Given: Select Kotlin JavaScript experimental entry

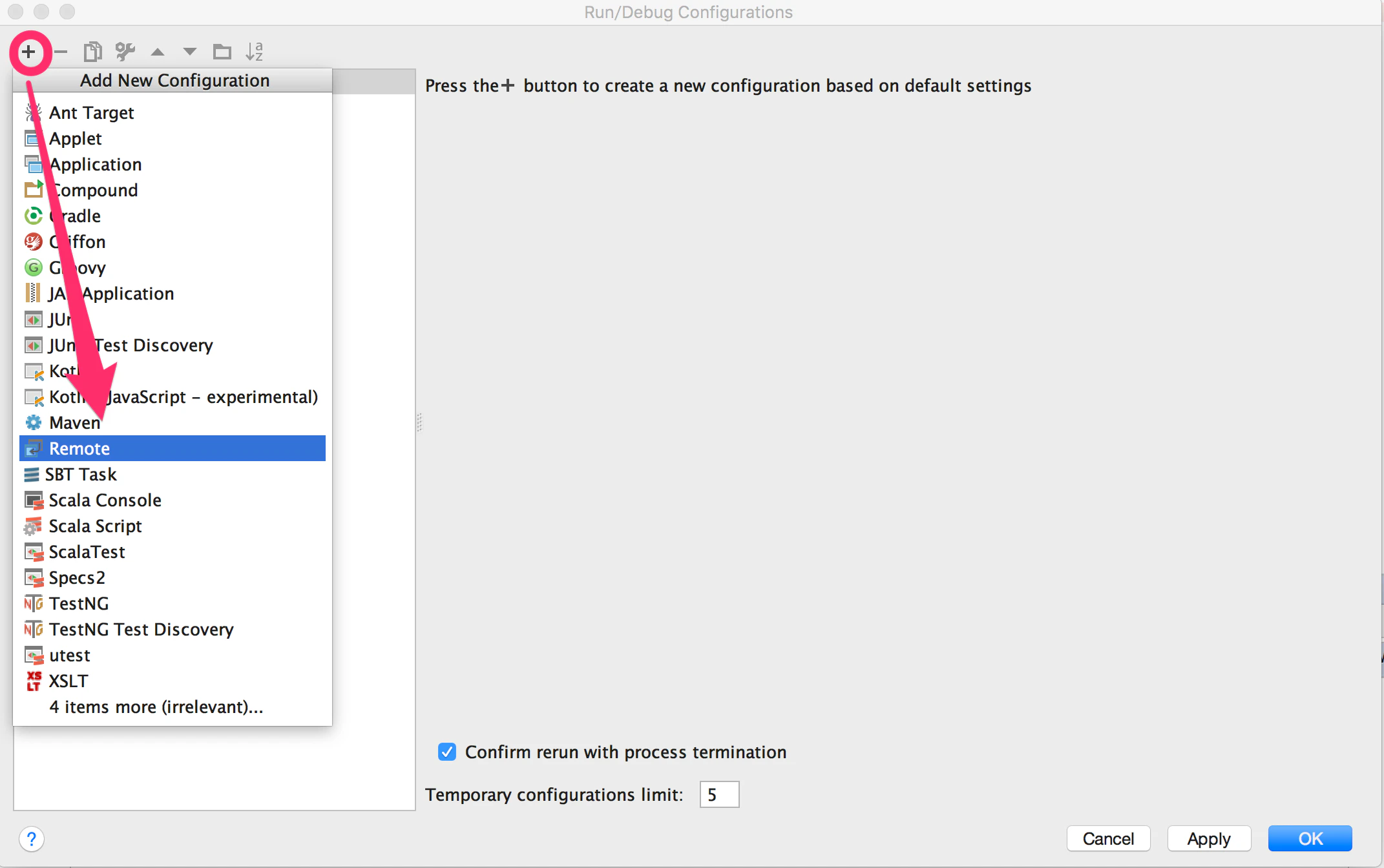Looking at the screenshot, I should pyautogui.click(x=173, y=397).
